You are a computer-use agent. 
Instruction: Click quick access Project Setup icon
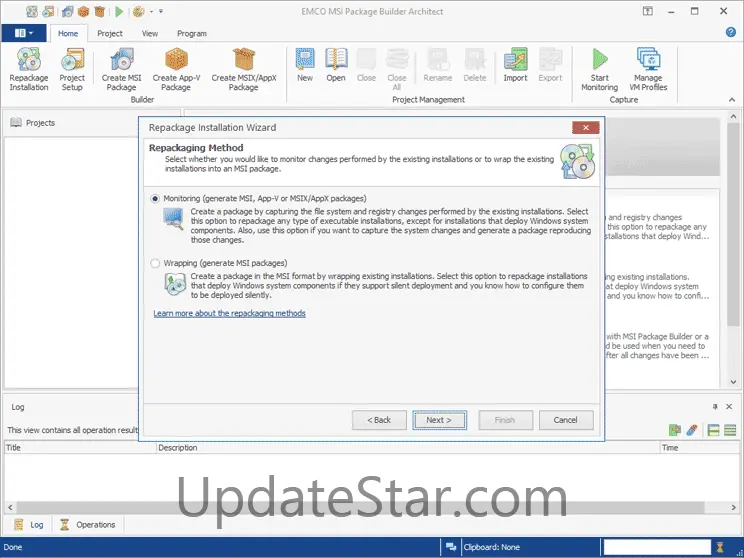click(48, 11)
